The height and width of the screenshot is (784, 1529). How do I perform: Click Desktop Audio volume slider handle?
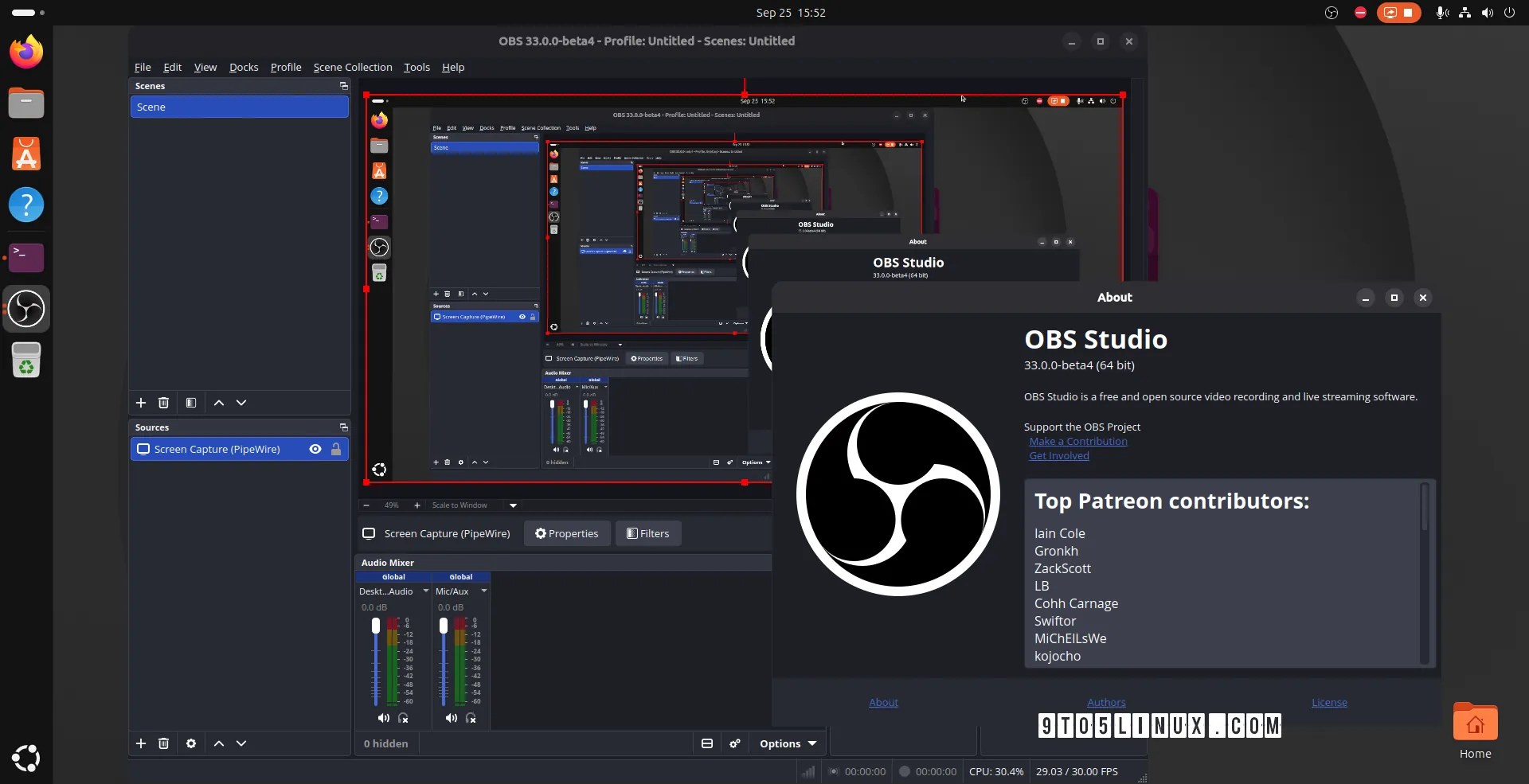[x=376, y=626]
